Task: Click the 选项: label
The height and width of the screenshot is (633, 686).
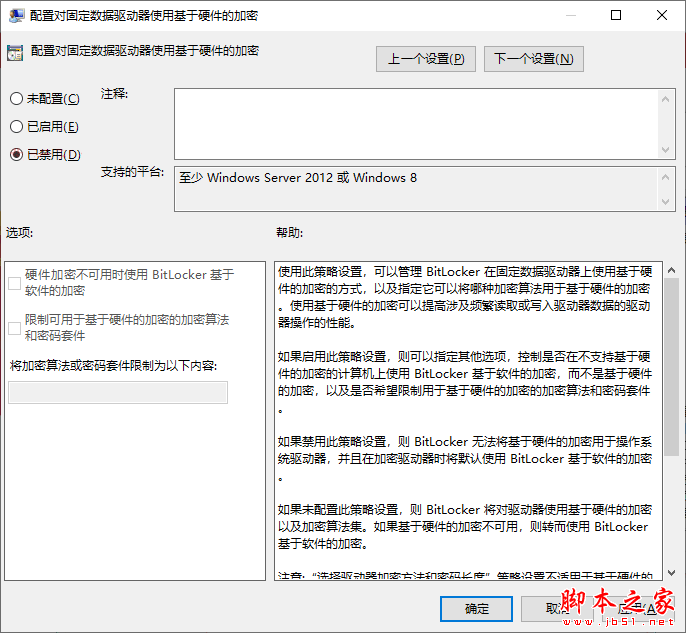Action: pyautogui.click(x=20, y=232)
